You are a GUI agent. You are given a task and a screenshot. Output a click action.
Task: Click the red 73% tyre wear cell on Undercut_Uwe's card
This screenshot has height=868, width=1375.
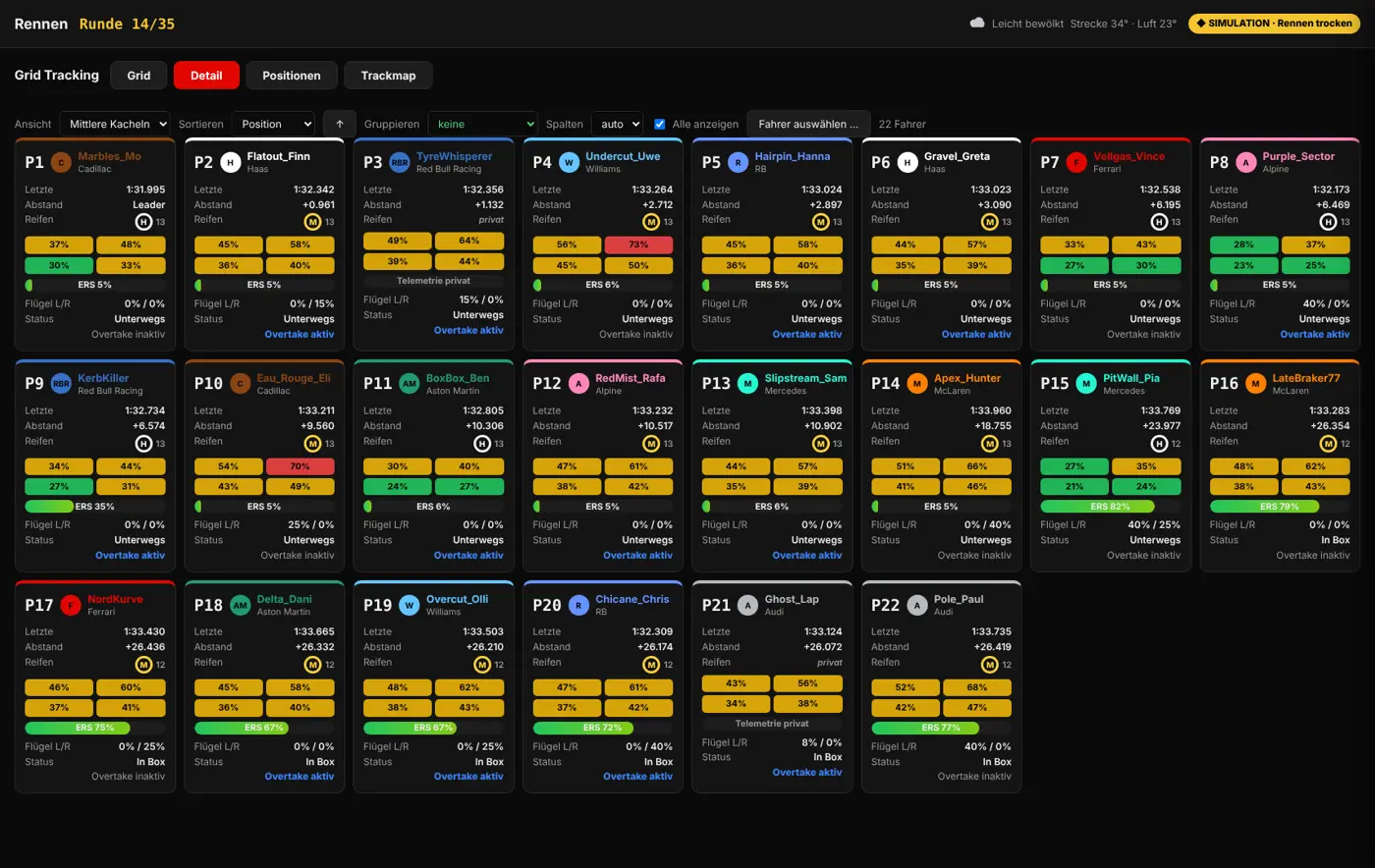638,244
